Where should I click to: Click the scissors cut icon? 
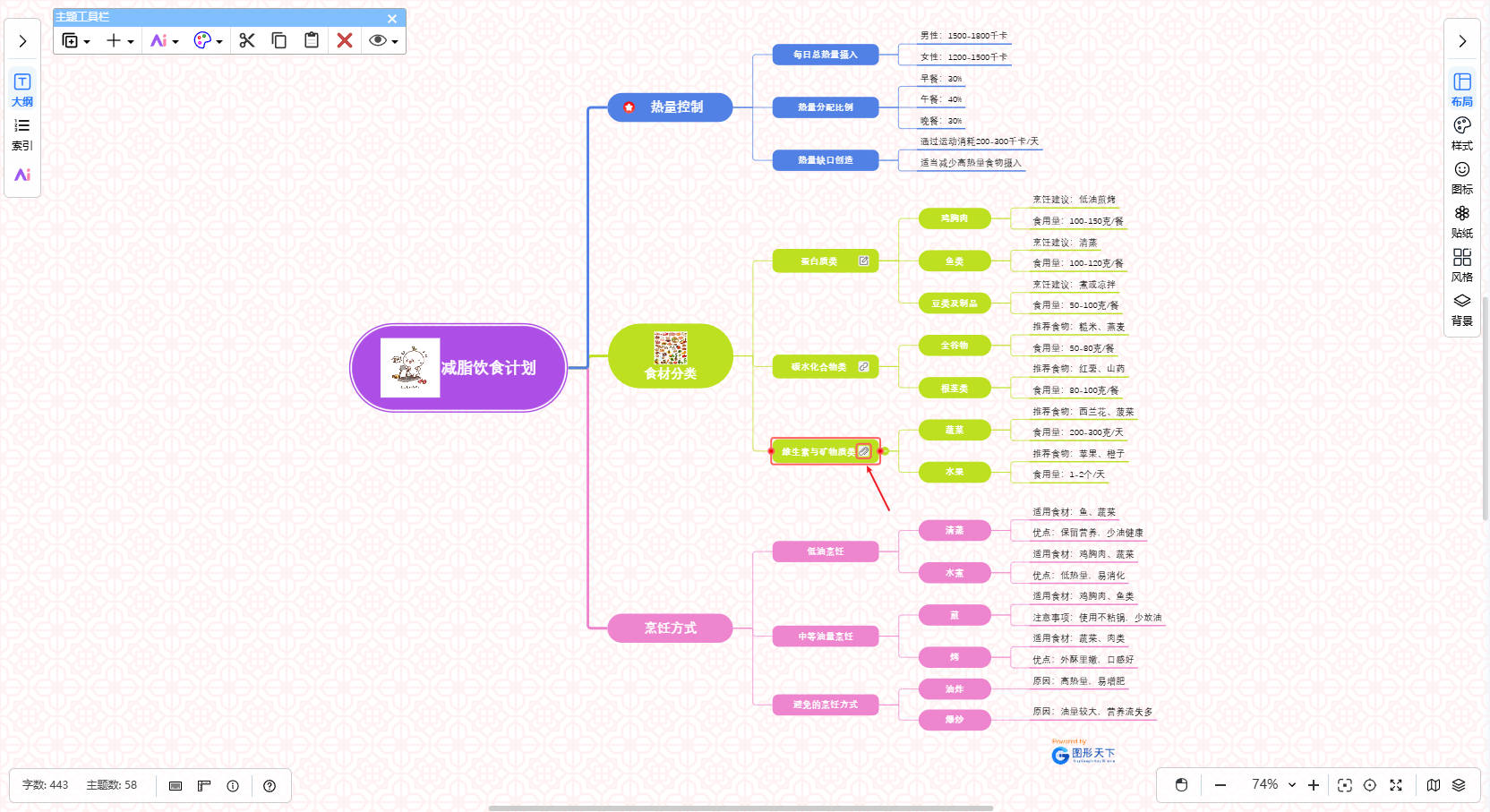(247, 40)
